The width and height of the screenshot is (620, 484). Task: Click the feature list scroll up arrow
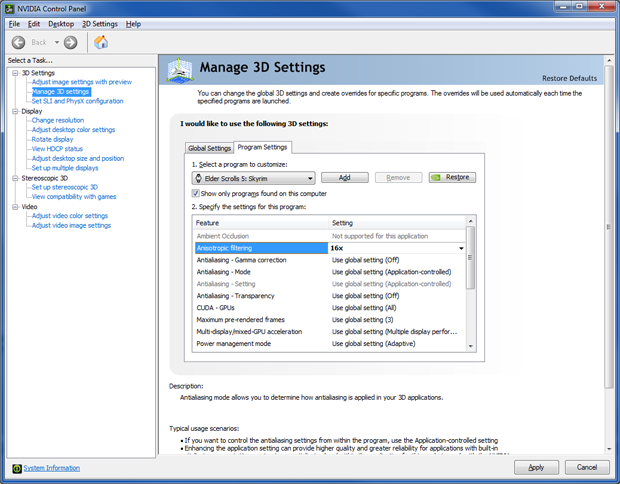pyautogui.click(x=471, y=221)
